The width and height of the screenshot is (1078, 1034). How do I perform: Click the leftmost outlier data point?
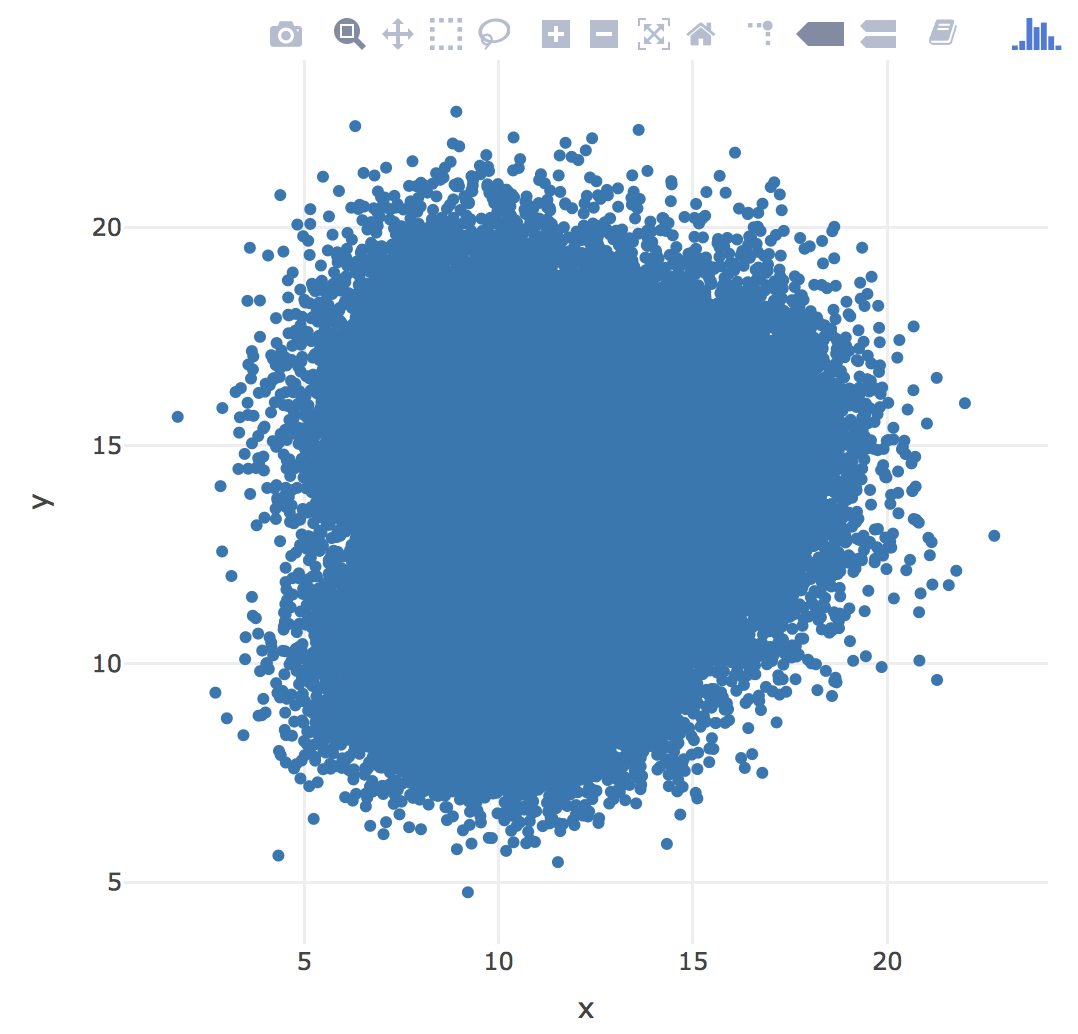(x=178, y=417)
